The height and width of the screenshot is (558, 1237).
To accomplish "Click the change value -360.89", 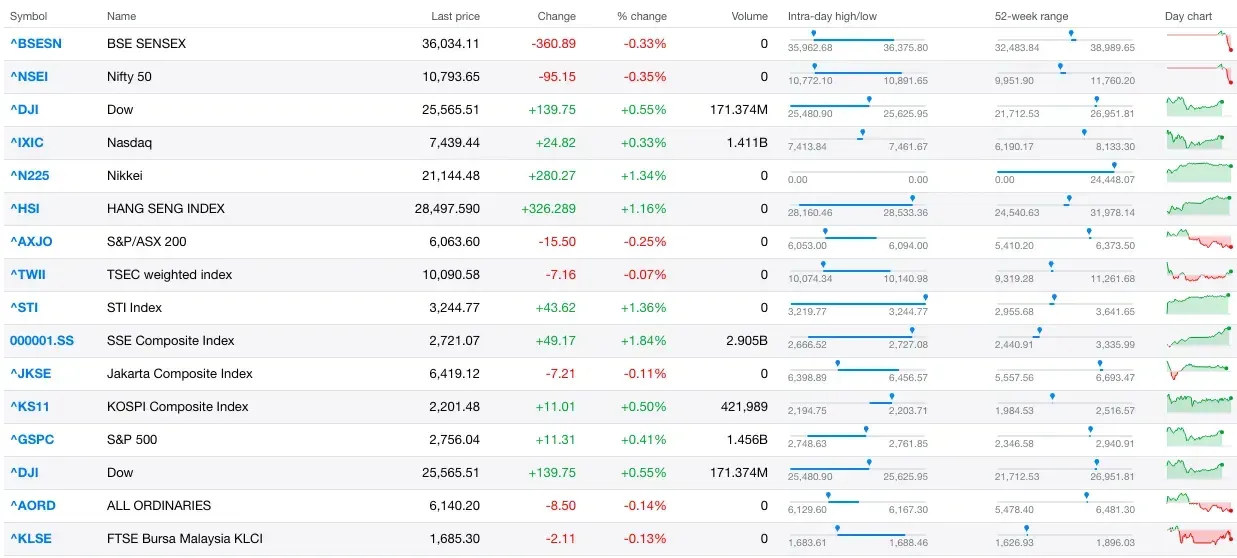I will (x=554, y=44).
